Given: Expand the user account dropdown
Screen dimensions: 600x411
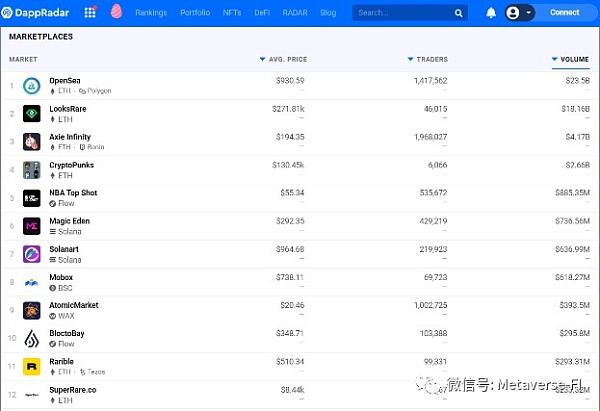Looking at the screenshot, I should 519,13.
